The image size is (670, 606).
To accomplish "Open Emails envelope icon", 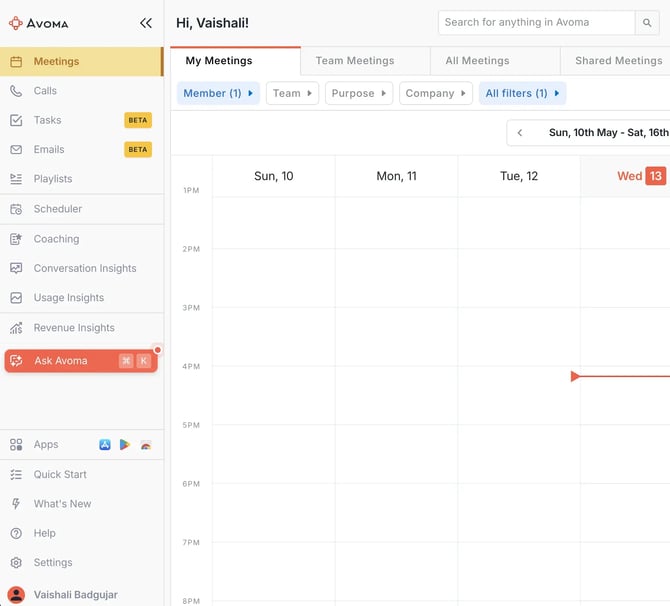I will [16, 150].
